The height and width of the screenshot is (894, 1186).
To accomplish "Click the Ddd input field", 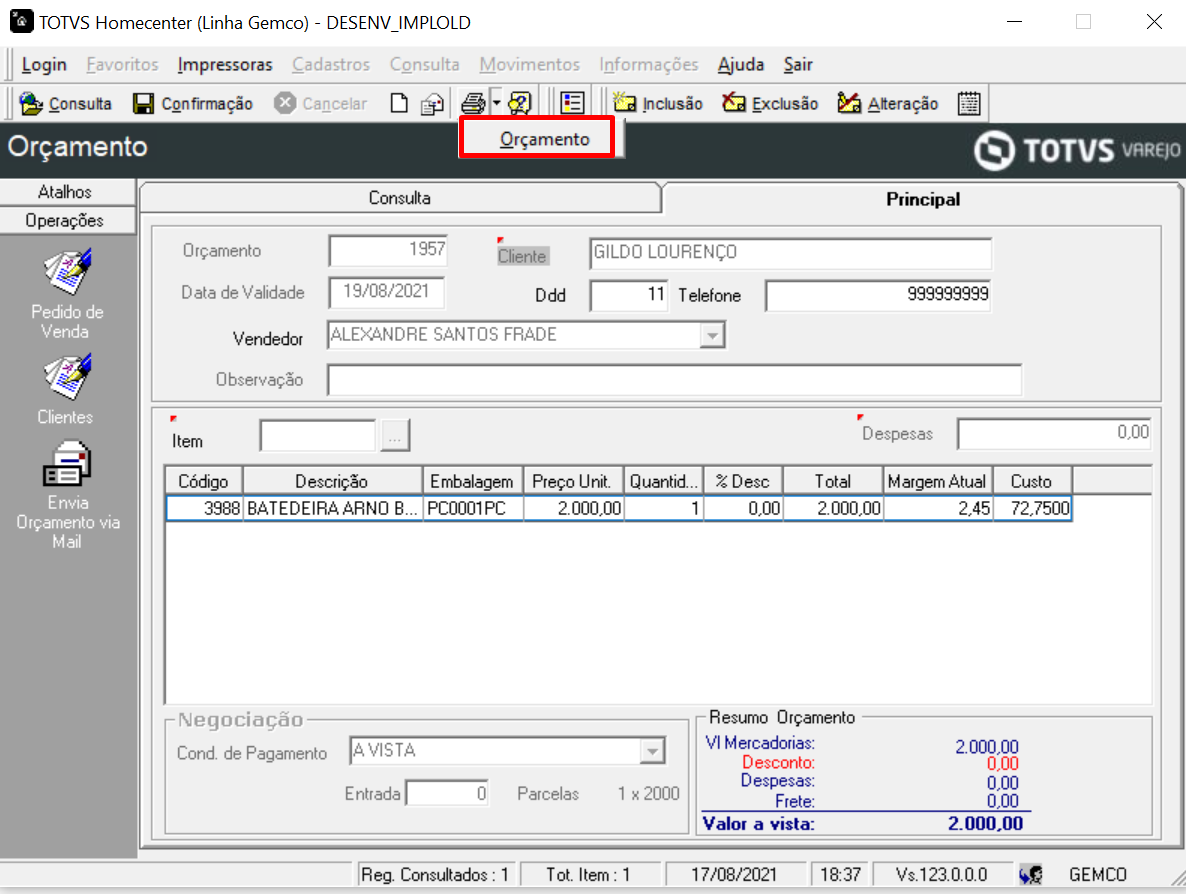I will 629,295.
